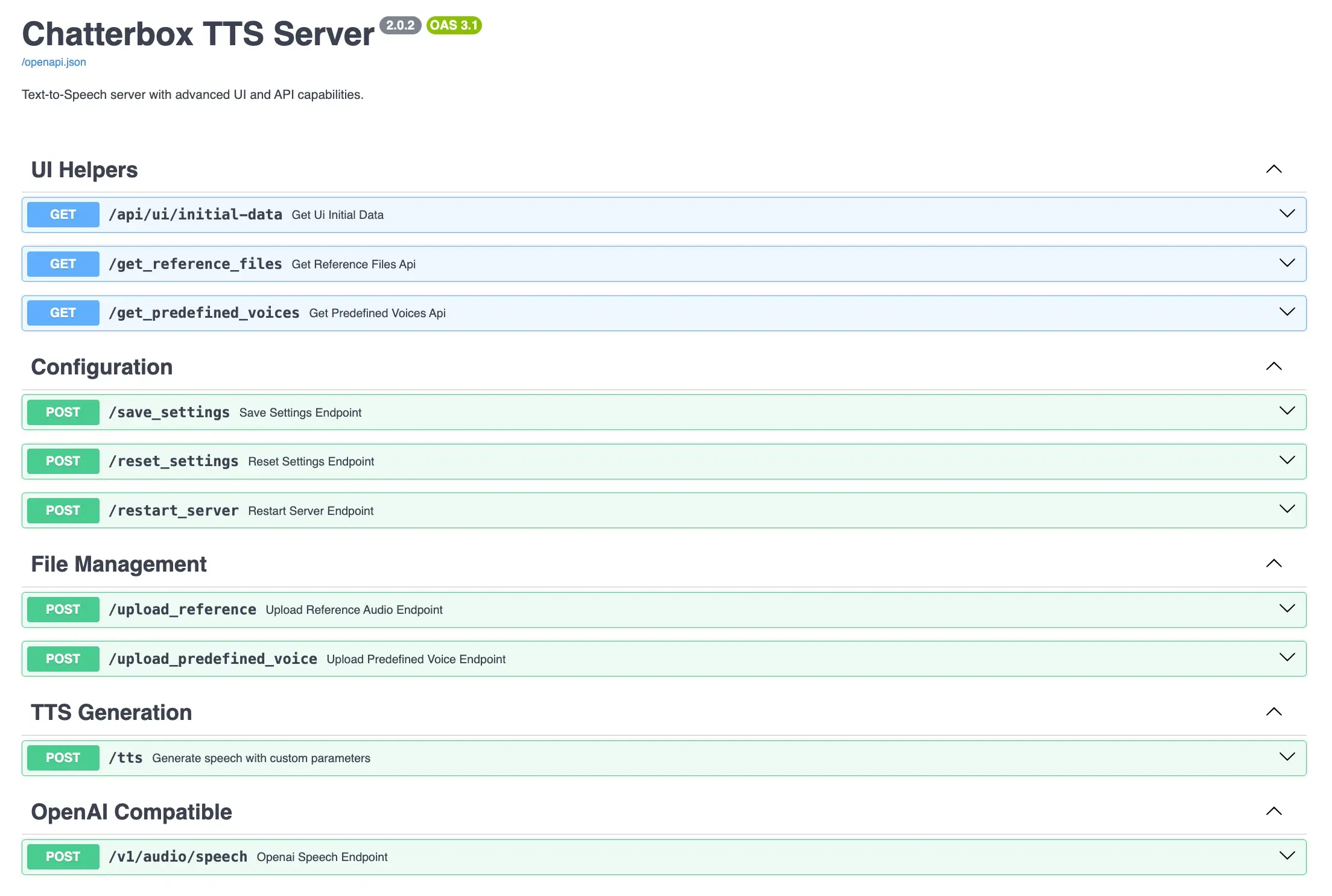Collapse the Configuration section chevron
Screen dimensions: 1332x896
(1273, 367)
